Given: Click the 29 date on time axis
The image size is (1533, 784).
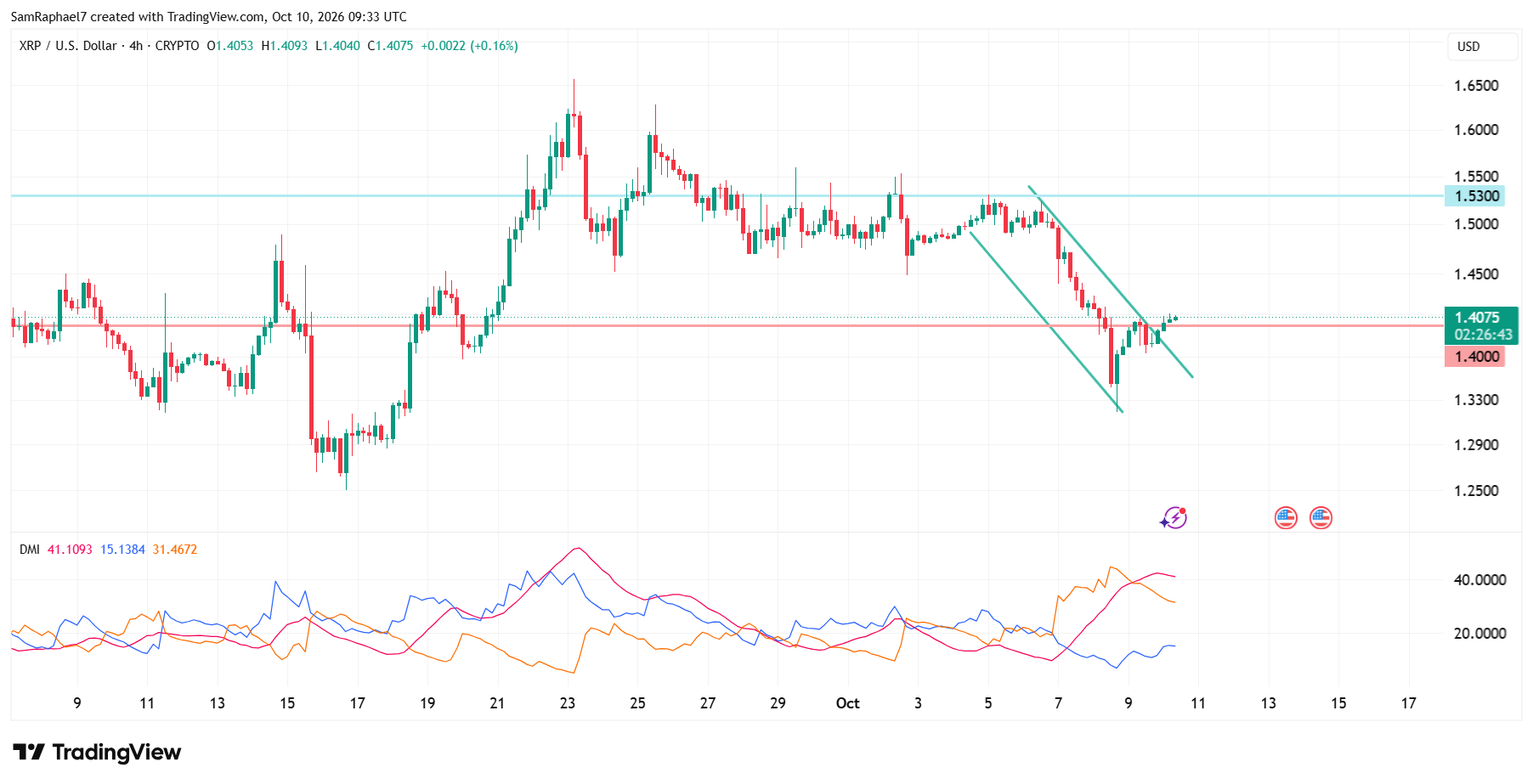Looking at the screenshot, I should click(x=778, y=703).
